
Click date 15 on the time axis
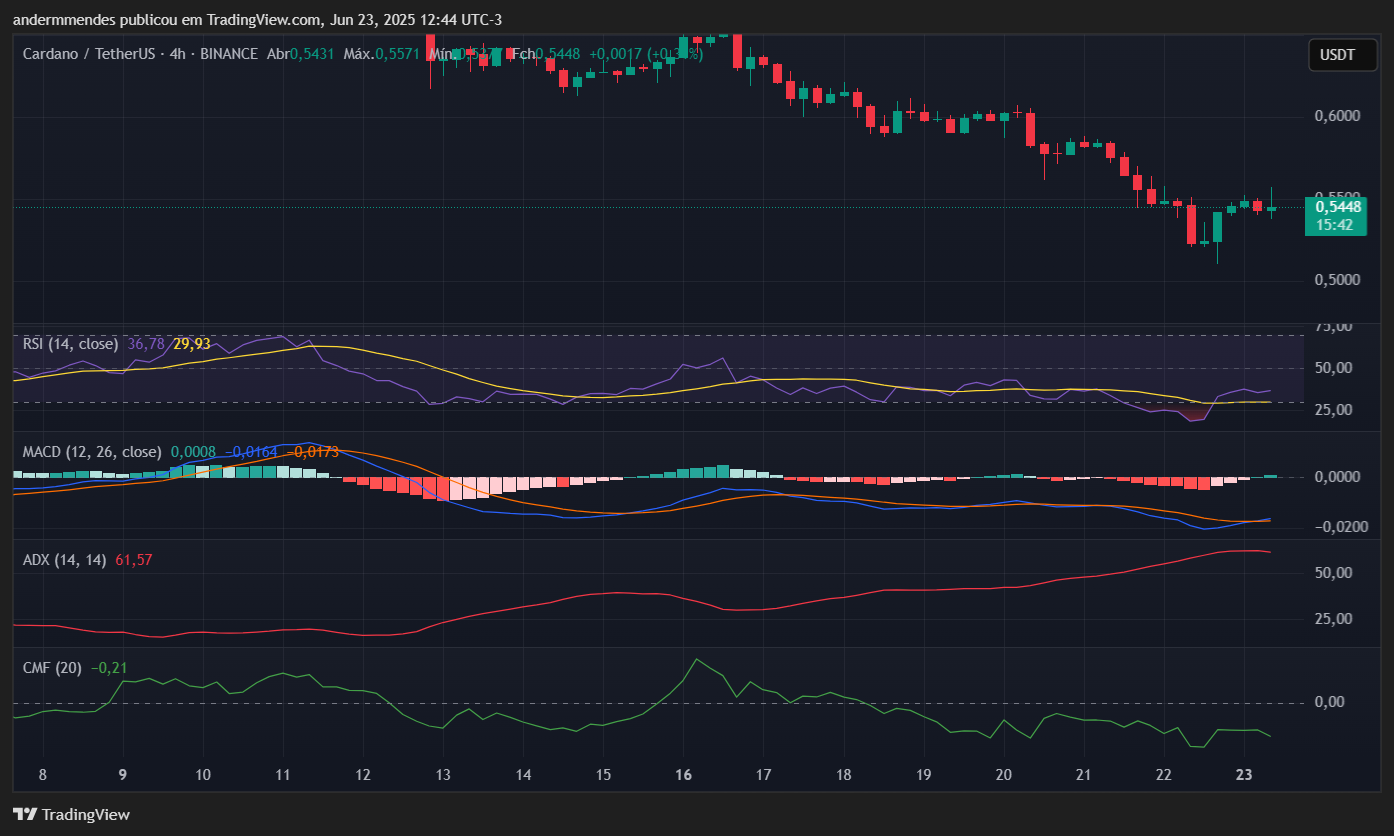(x=603, y=775)
